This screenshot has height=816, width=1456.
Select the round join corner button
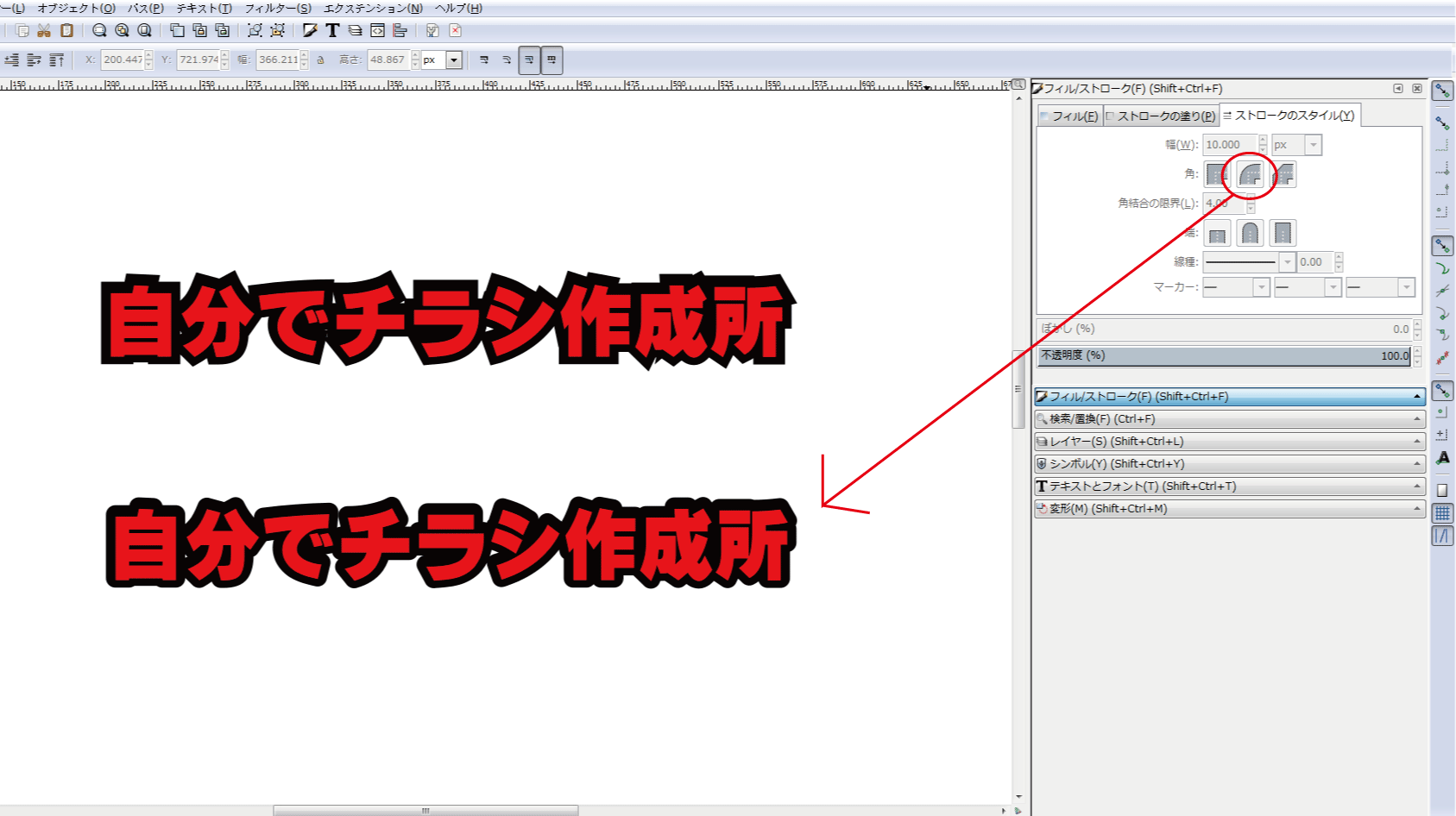coord(1250,174)
